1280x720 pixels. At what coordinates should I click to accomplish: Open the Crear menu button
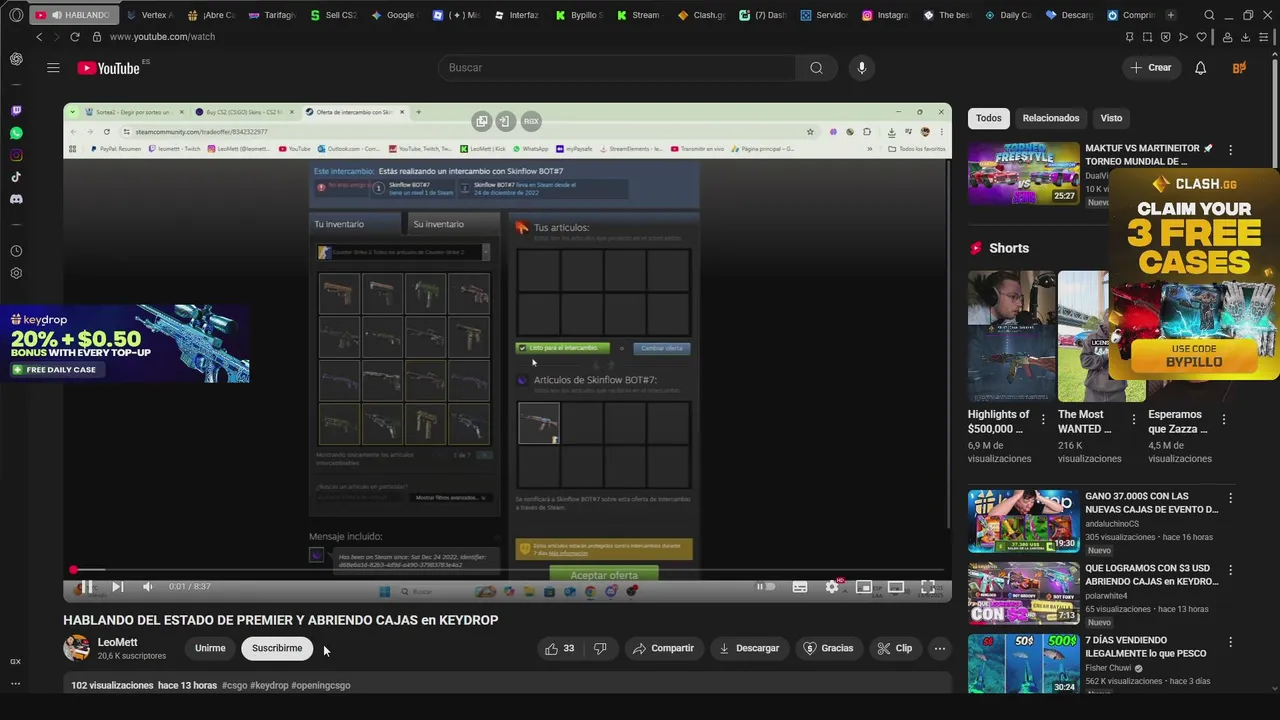pyautogui.click(x=1151, y=68)
